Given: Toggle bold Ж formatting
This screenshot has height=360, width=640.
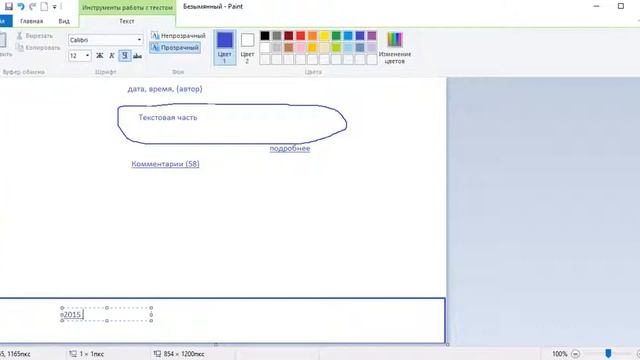Looking at the screenshot, I should (x=100, y=56).
